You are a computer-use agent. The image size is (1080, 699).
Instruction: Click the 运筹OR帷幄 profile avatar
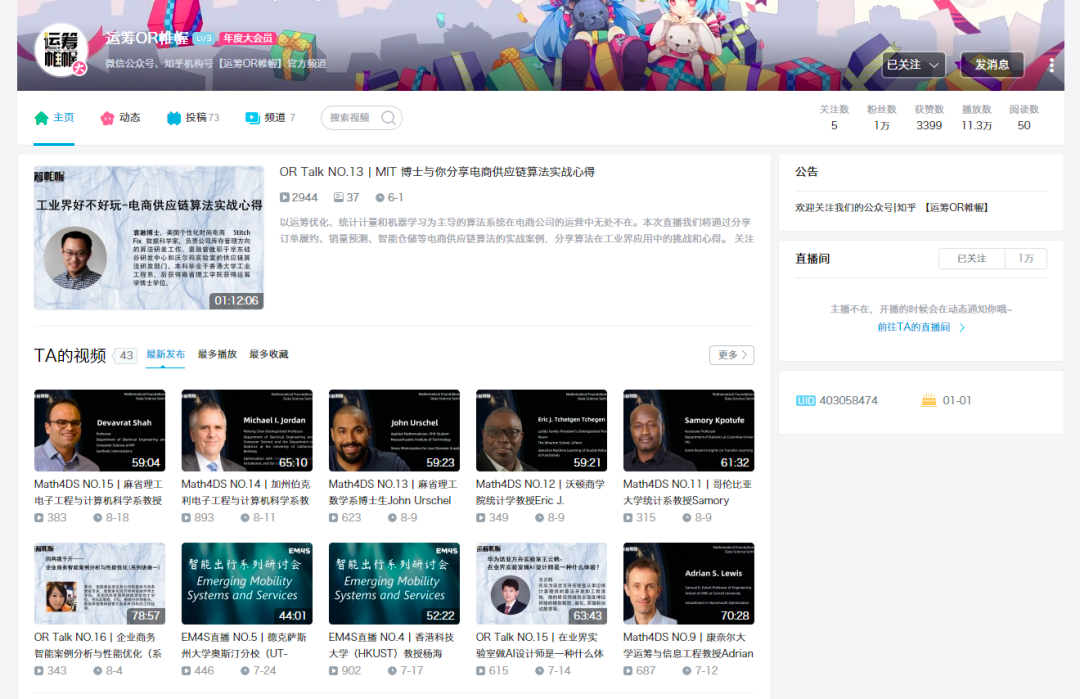[61, 50]
